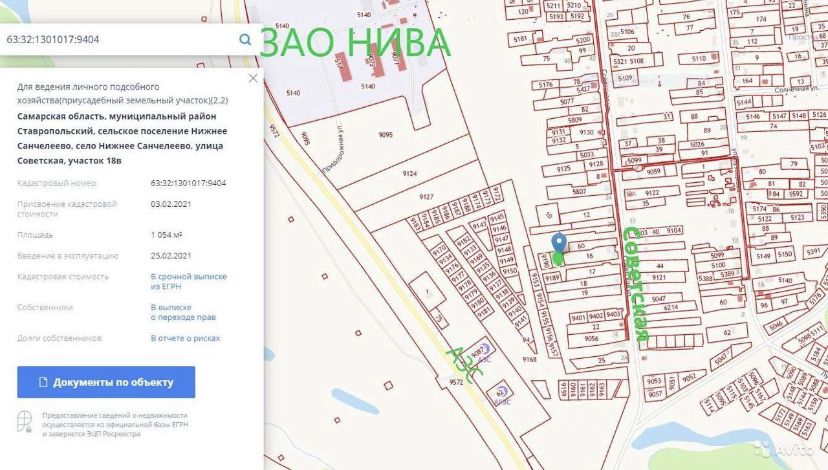Select address text 'Самарская область, муниципальный район'
Viewport: 828px width, 470px height.
[x=117, y=116]
